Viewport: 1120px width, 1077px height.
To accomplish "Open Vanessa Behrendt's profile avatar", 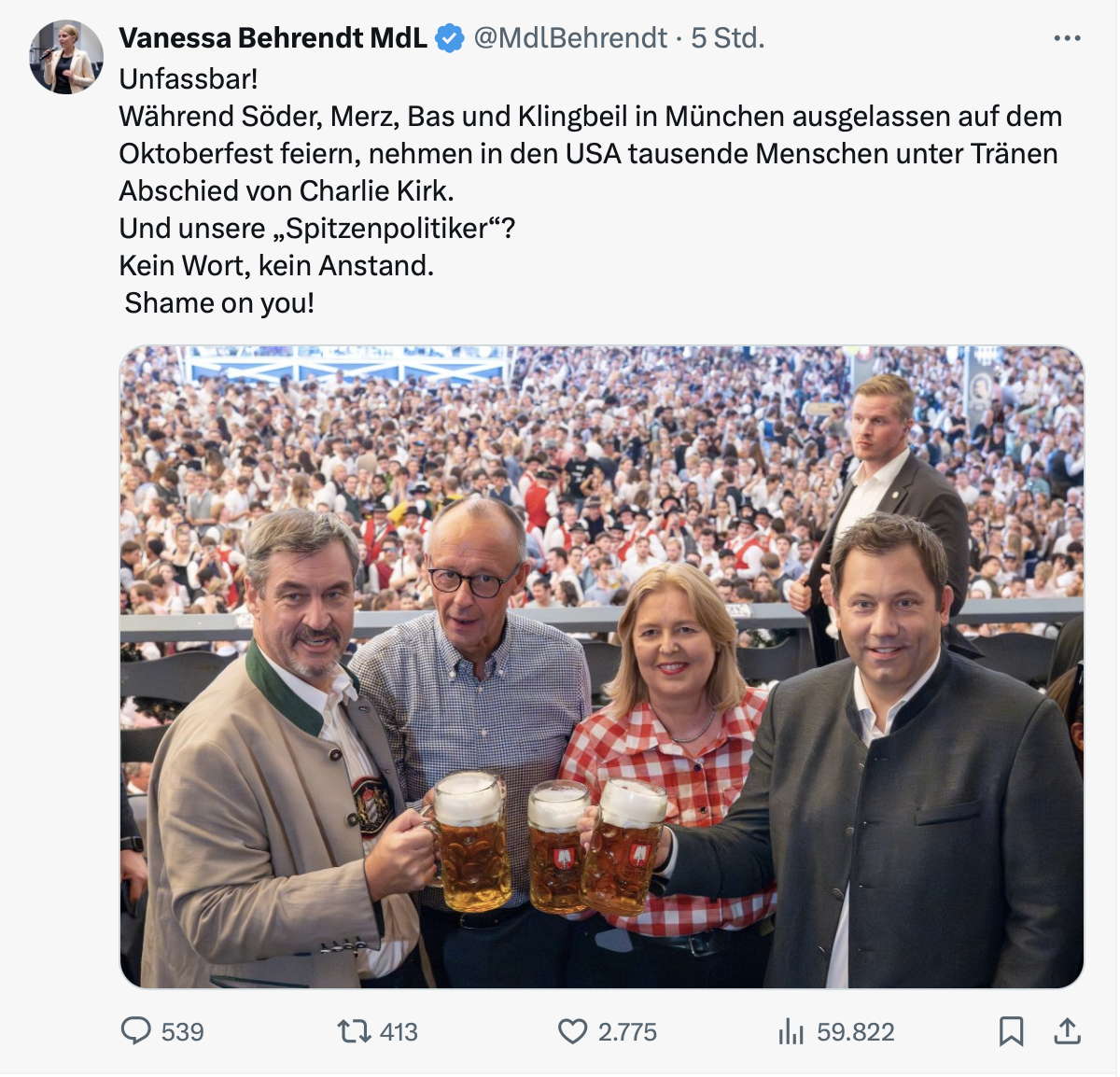I will point(66,57).
